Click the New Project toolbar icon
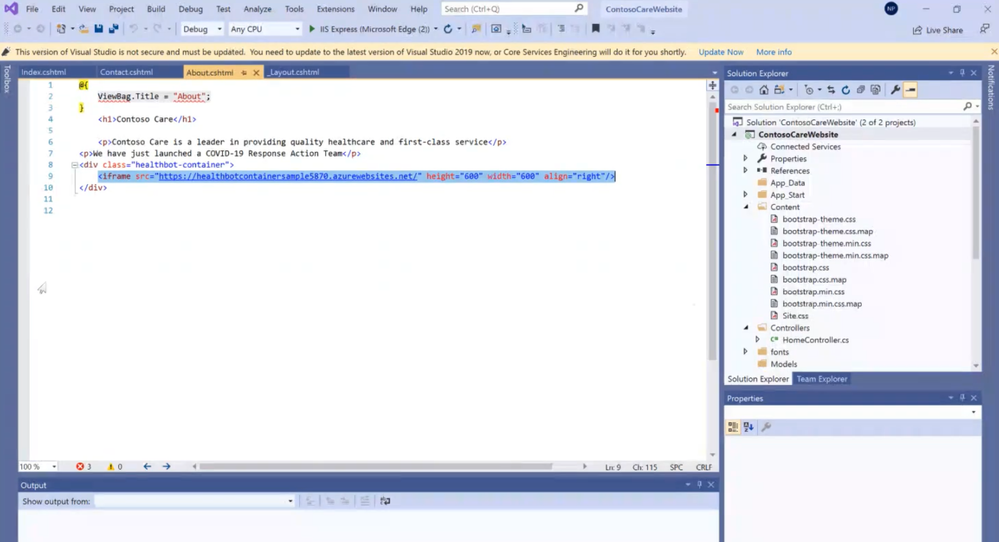 pyautogui.click(x=61, y=29)
